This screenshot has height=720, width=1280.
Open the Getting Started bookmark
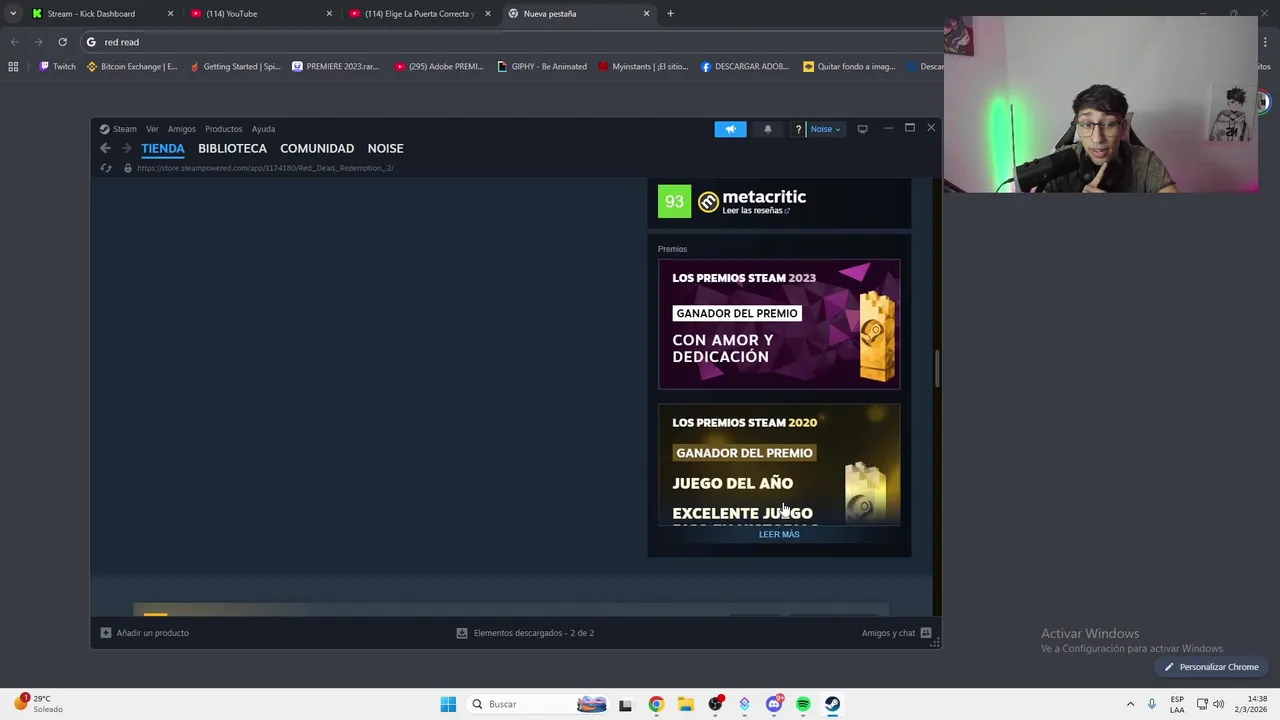235,67
